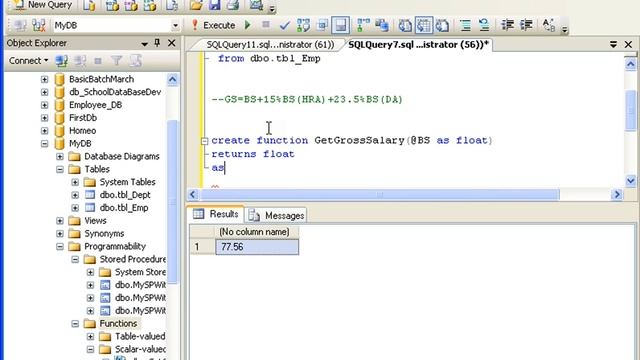Save the current query file
Viewport: 640px width, 360px height.
coord(215,5)
